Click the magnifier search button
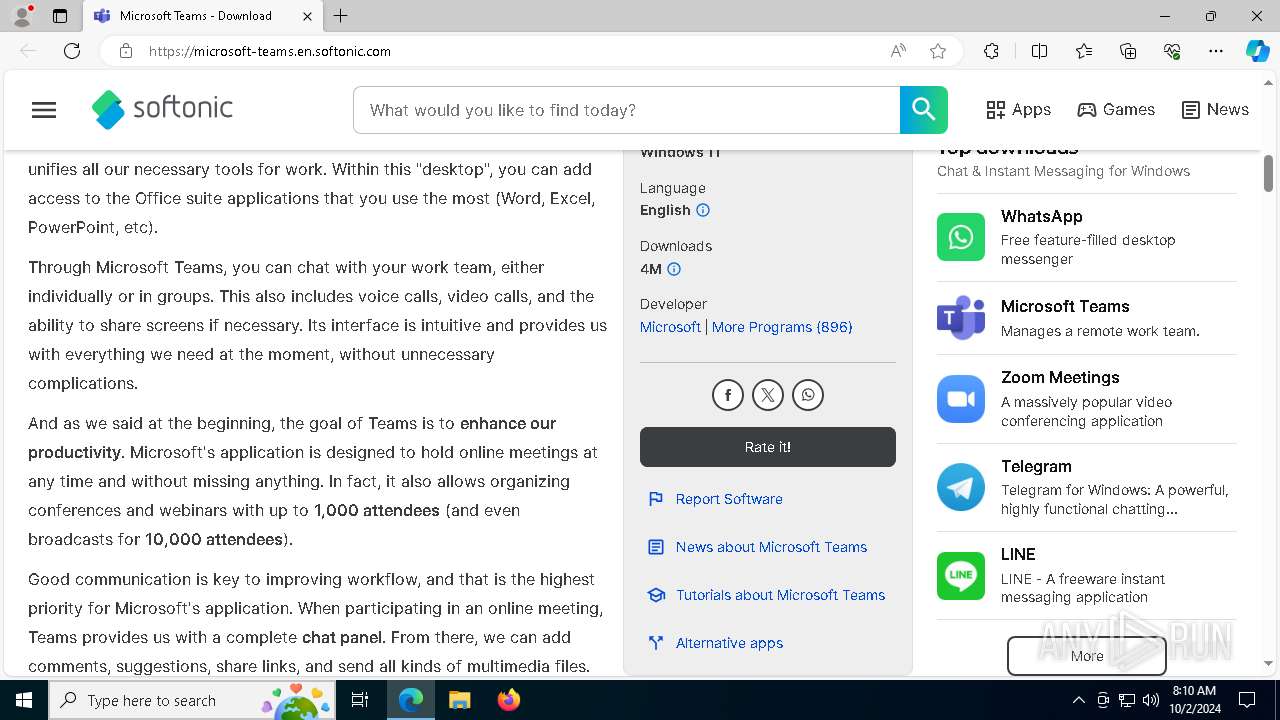 pyautogui.click(x=923, y=110)
